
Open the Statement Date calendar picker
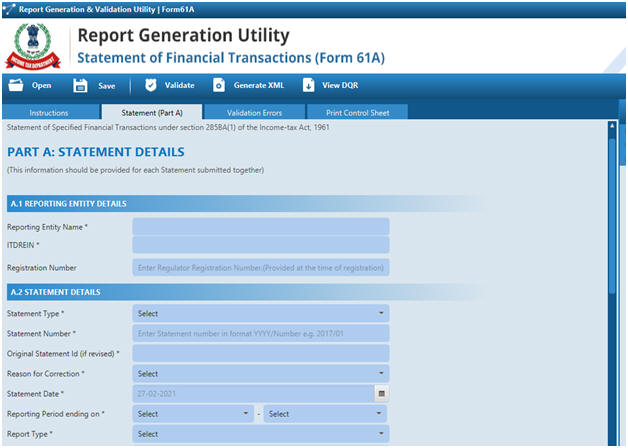point(381,394)
